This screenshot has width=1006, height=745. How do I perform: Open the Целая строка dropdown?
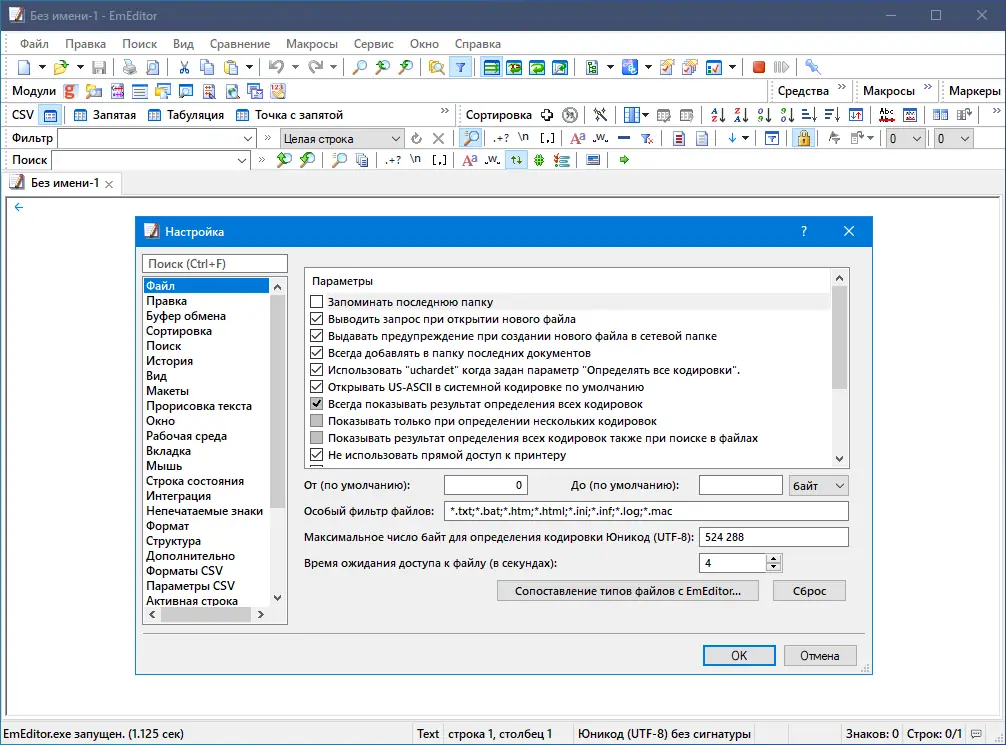tap(342, 139)
